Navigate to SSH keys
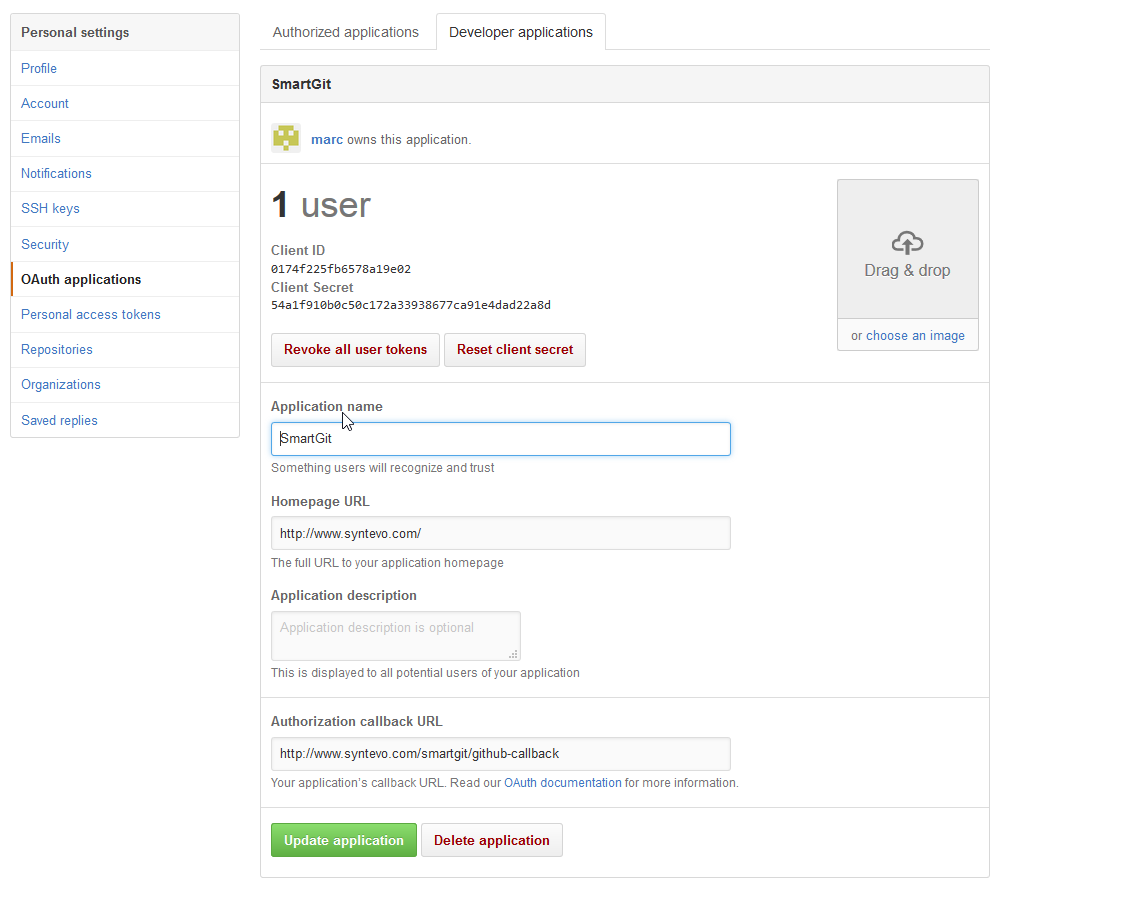Screen dimensions: 1146x906 click(50, 208)
